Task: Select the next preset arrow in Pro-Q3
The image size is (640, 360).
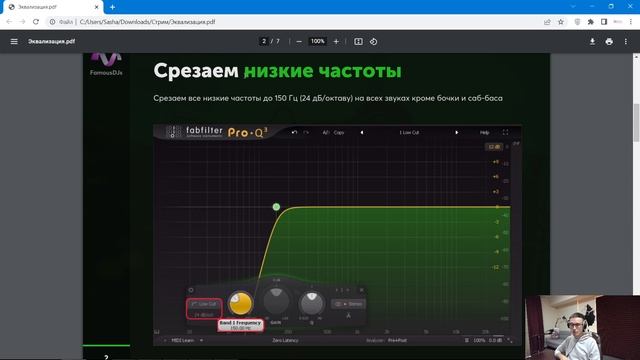Action: (456, 132)
